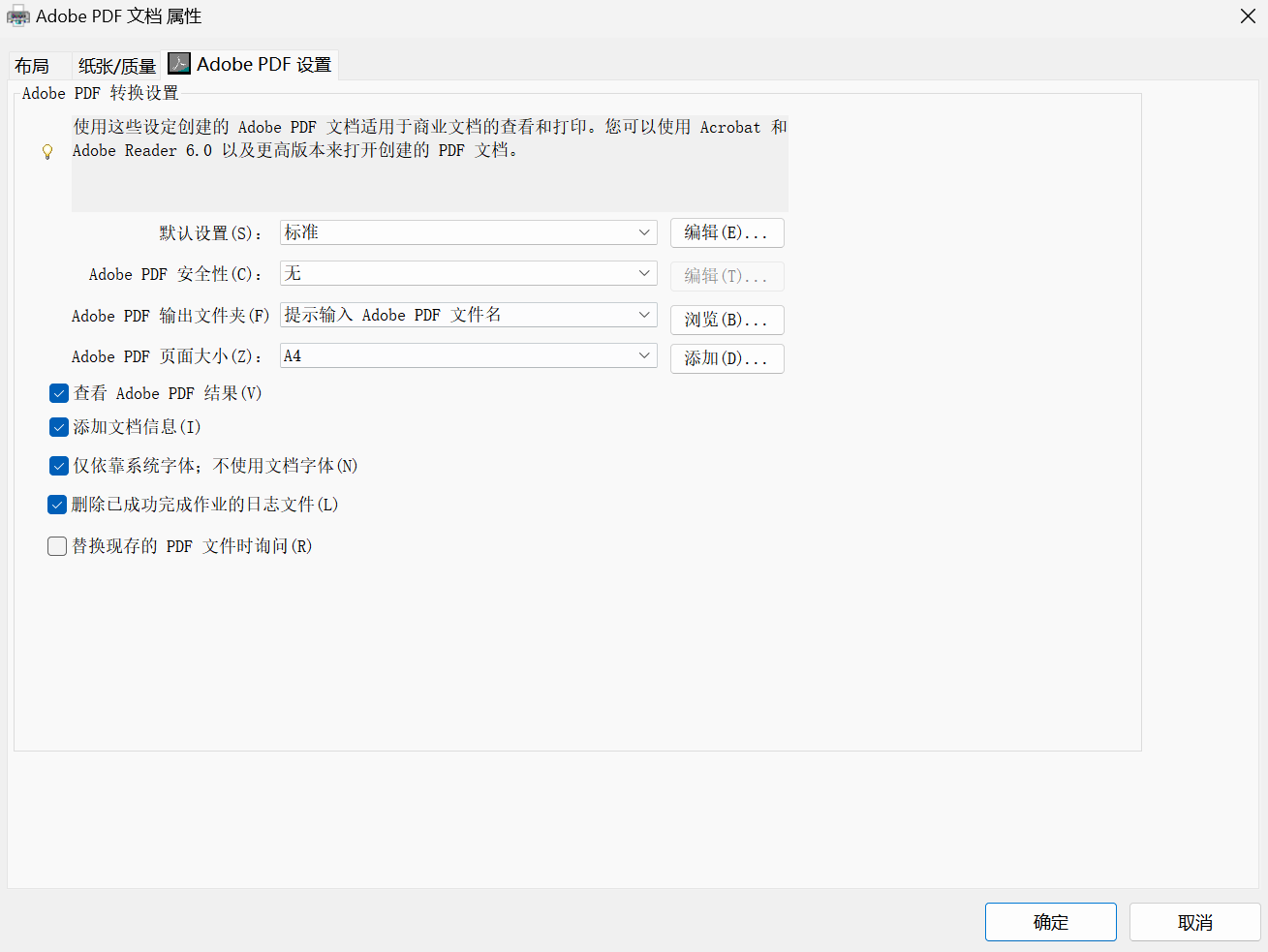
Task: Select the Adobe PDF 设置 tab
Action: [x=251, y=64]
